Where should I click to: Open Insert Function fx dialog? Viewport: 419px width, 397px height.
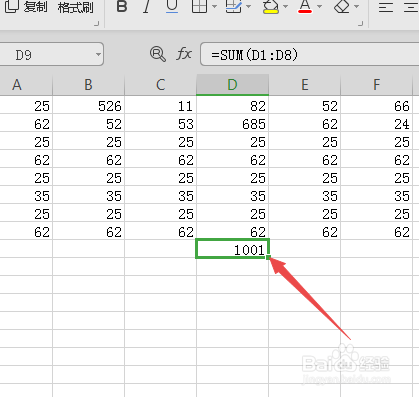point(184,54)
